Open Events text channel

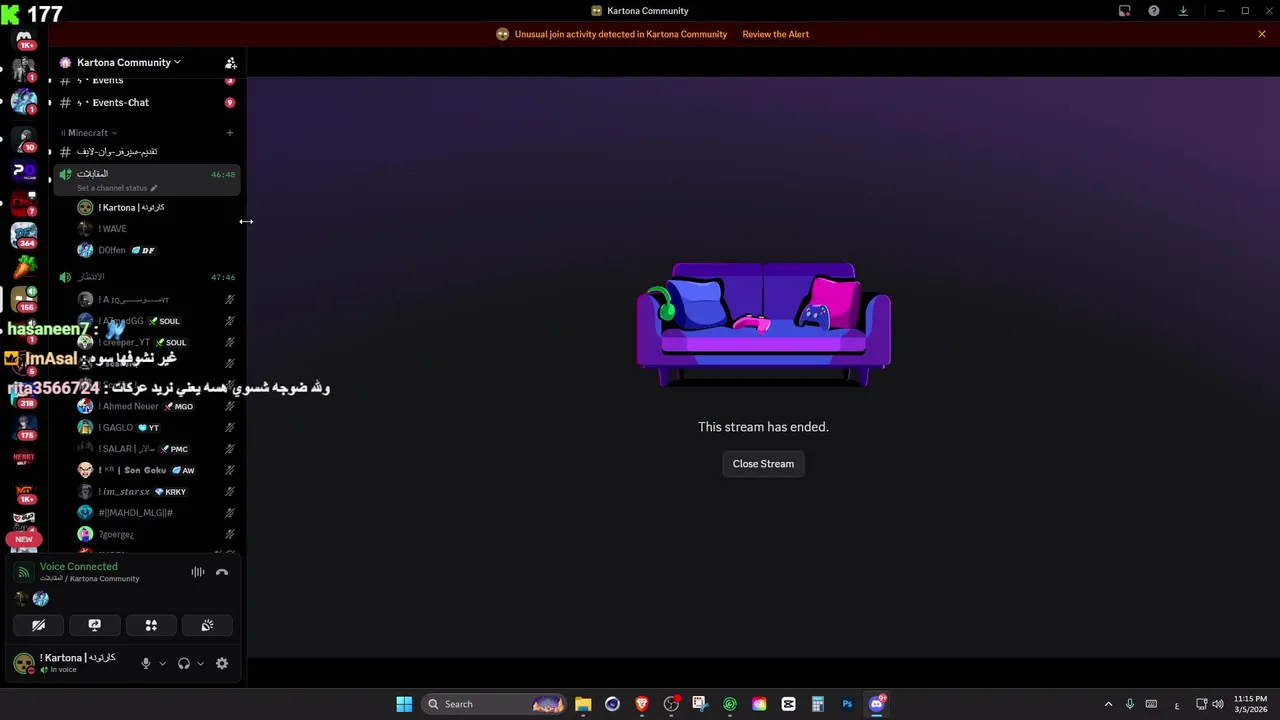145,81
